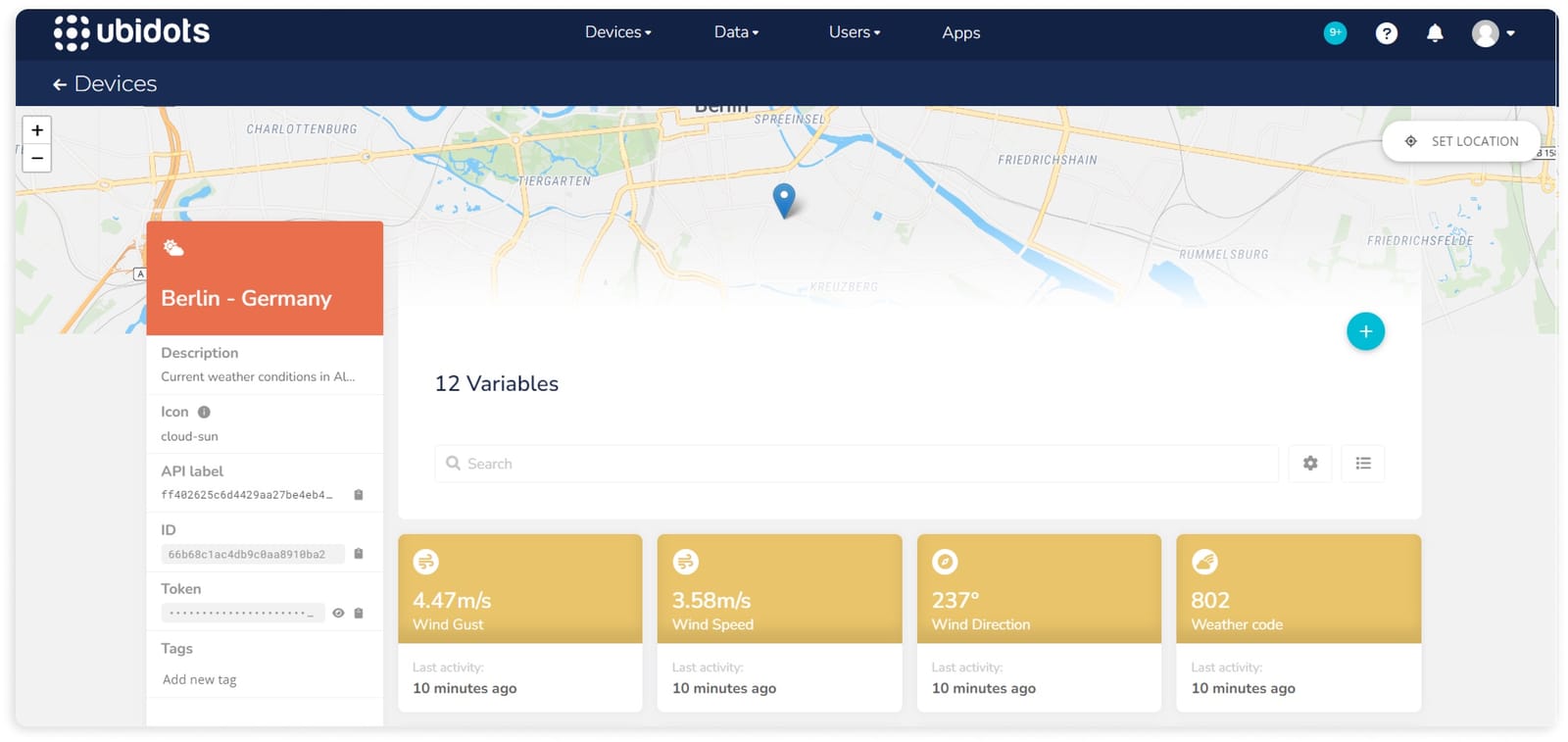The image size is (1568, 742).
Task: Switch variables to list view
Action: coord(1363,464)
